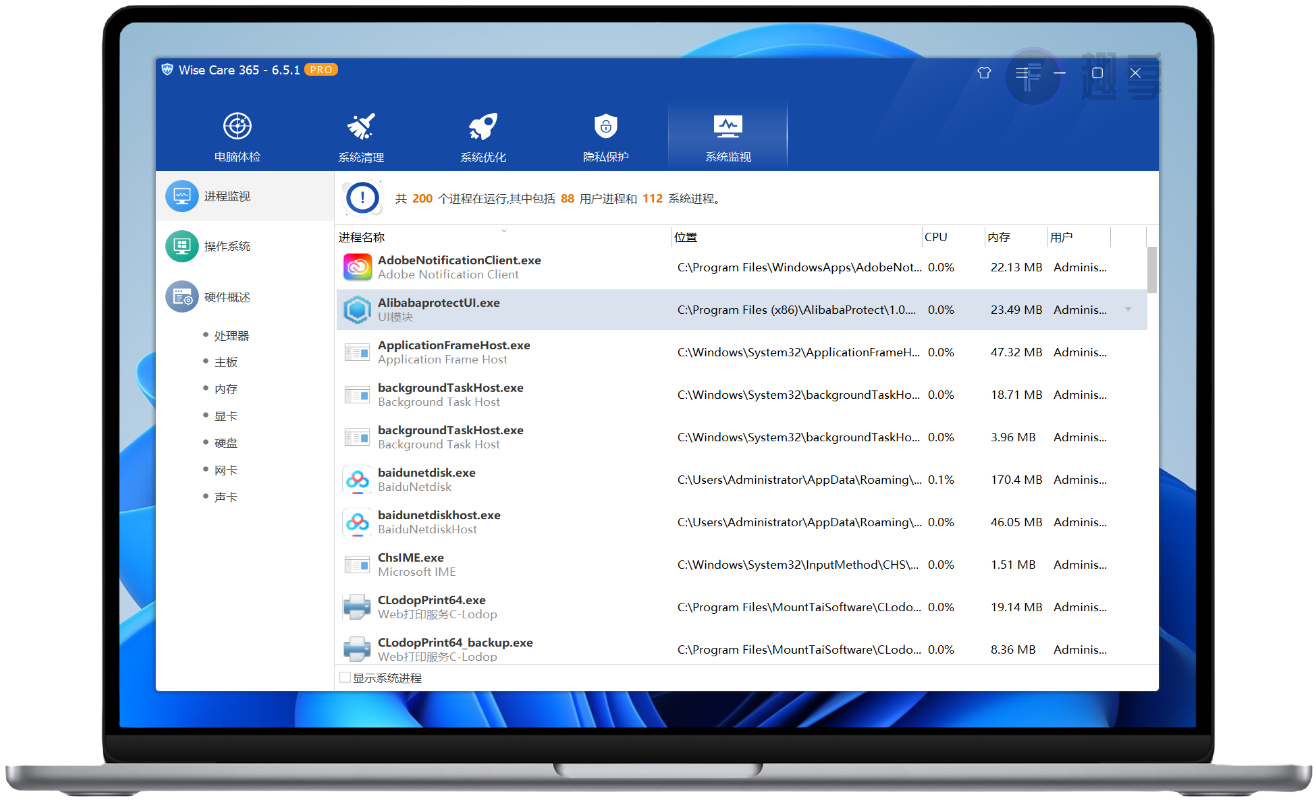Select 硬件概述 in the sidebar
Image resolution: width=1316 pixels, height=802 pixels.
(x=245, y=297)
